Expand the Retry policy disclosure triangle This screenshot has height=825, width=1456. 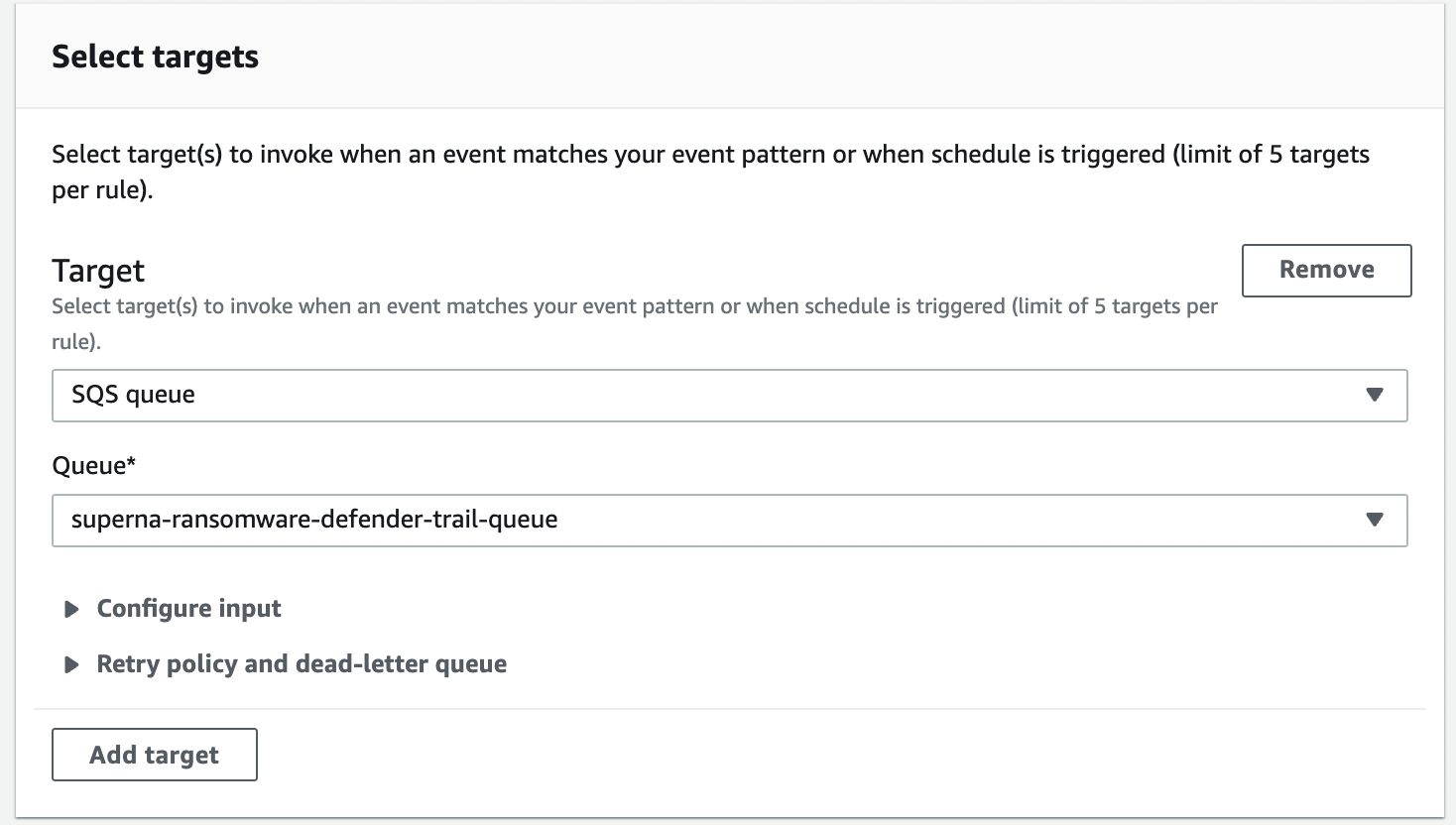click(71, 664)
